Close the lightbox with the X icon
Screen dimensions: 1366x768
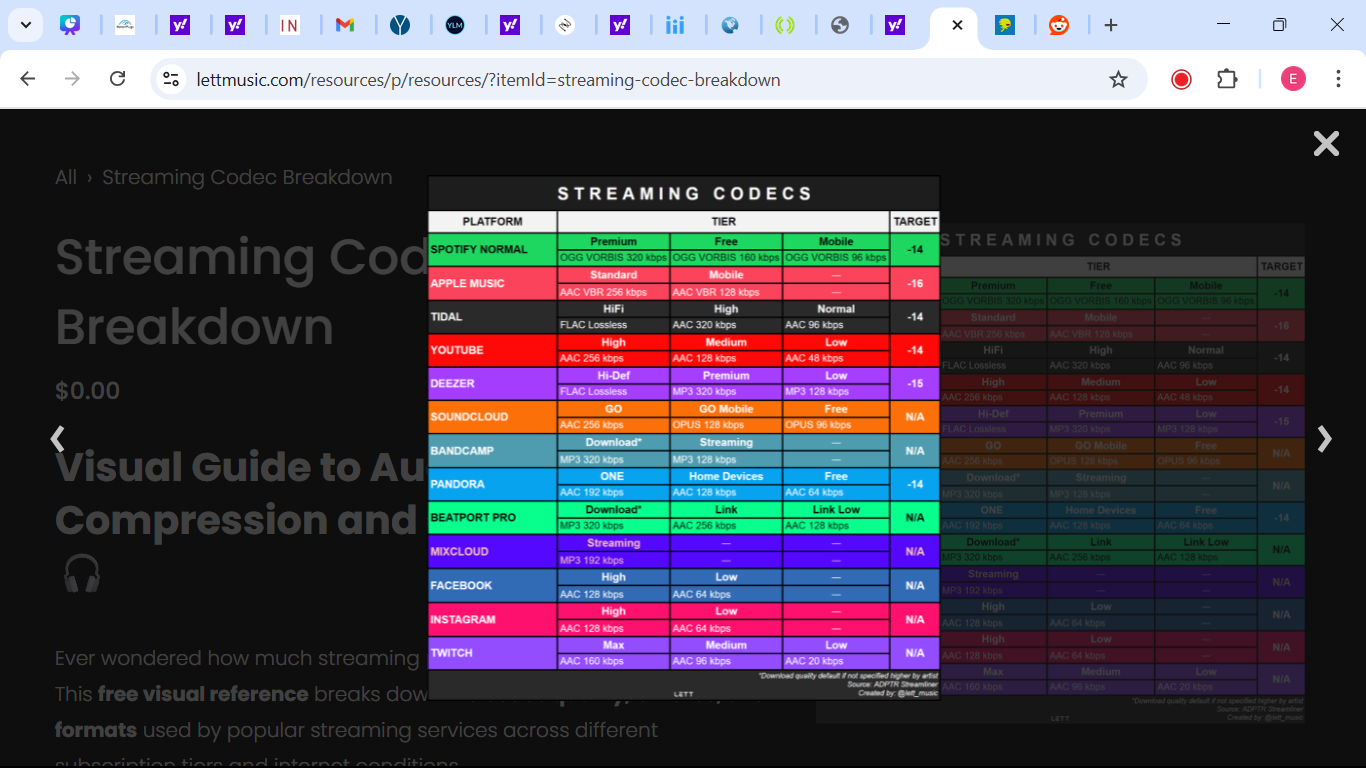[1326, 144]
